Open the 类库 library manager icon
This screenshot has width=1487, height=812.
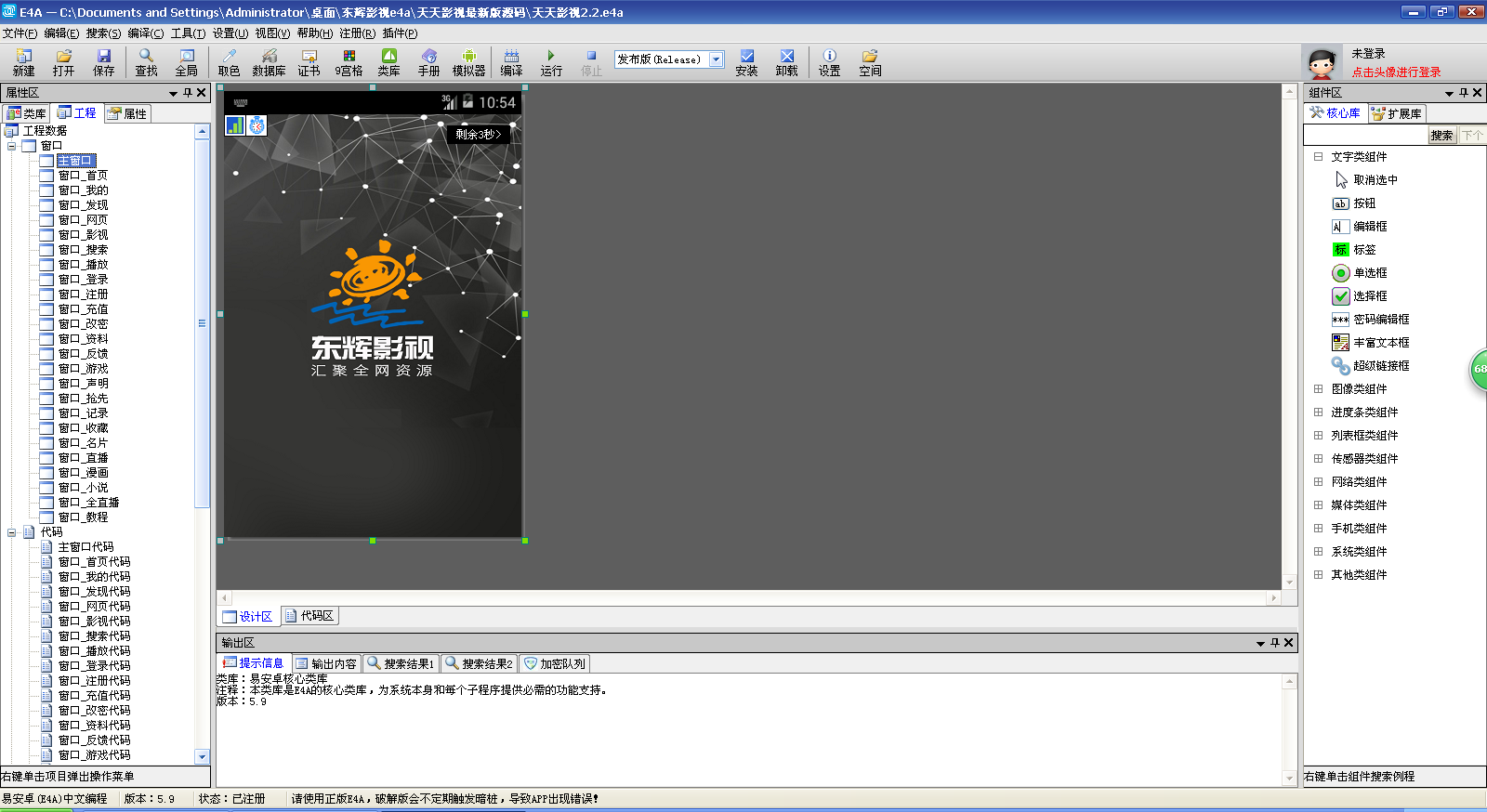388,62
